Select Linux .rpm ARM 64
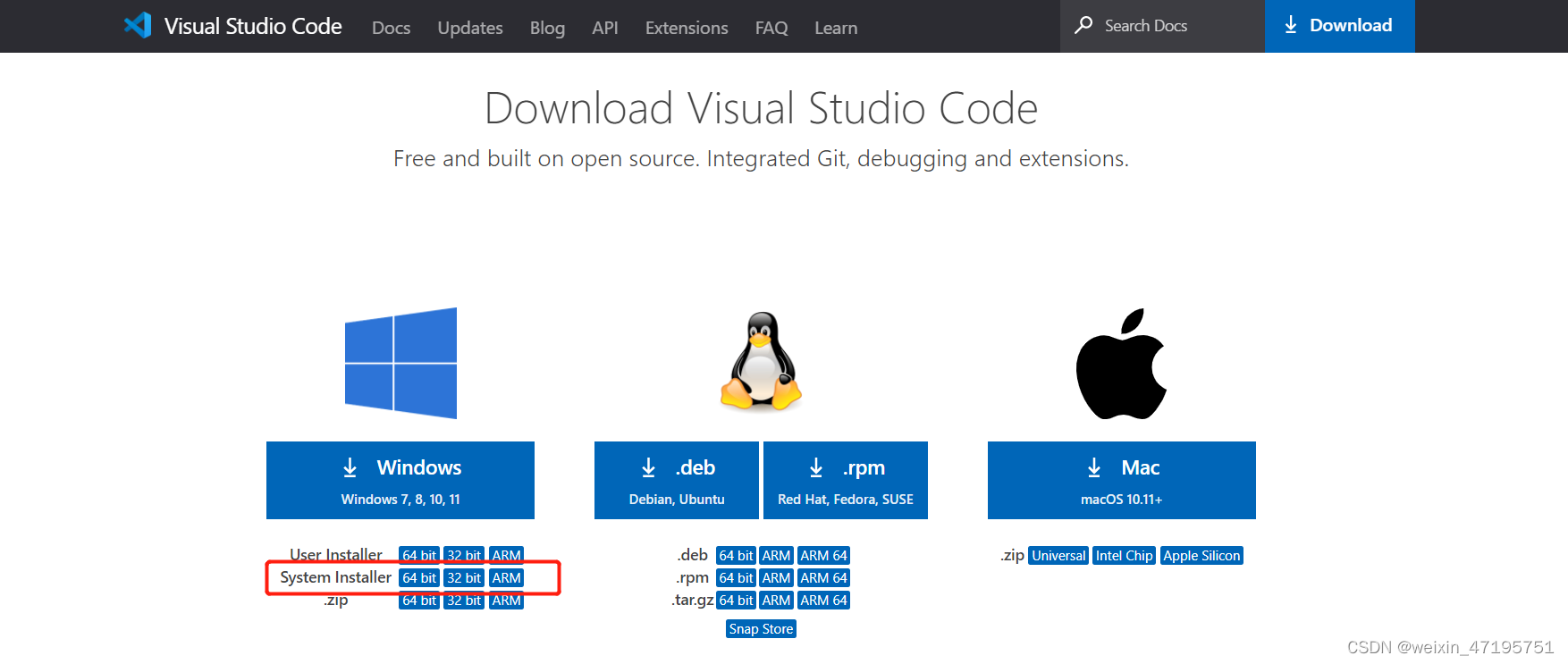The height and width of the screenshot is (664, 1568). 823,578
